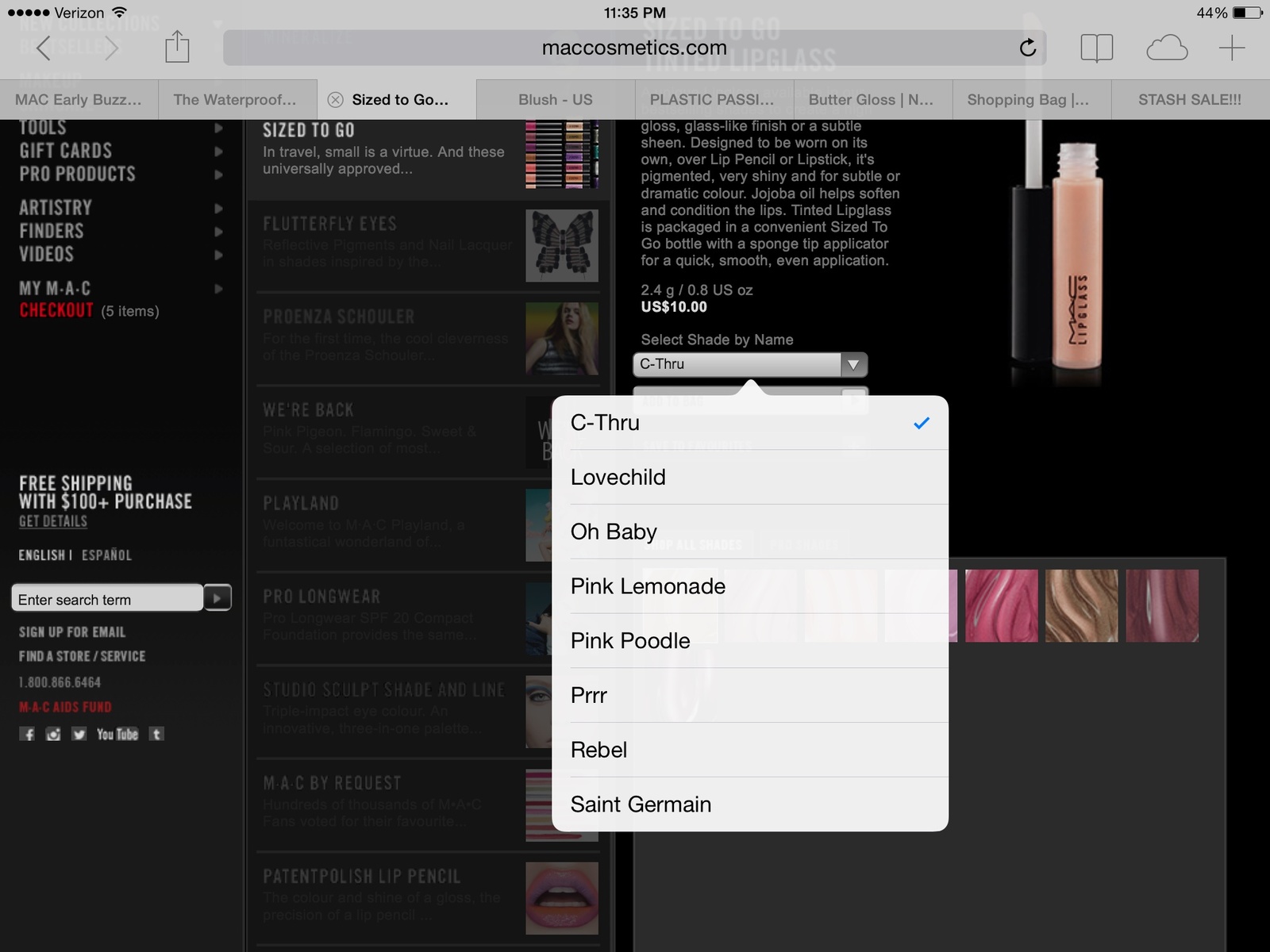The height and width of the screenshot is (952, 1270).
Task: Switch to STASH SALE!!! tab
Action: (x=1190, y=100)
